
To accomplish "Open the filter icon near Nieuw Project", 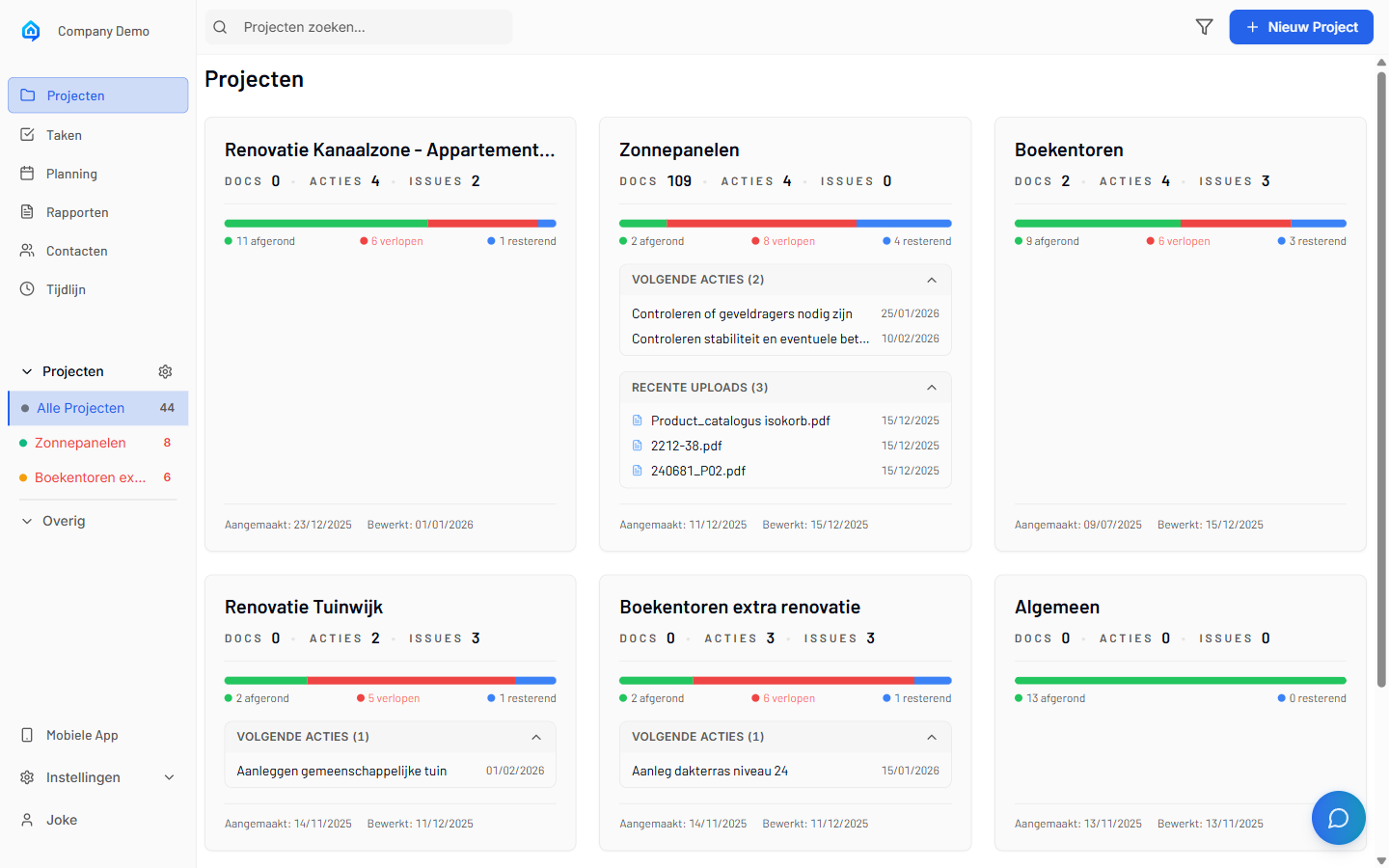I will click(1204, 27).
